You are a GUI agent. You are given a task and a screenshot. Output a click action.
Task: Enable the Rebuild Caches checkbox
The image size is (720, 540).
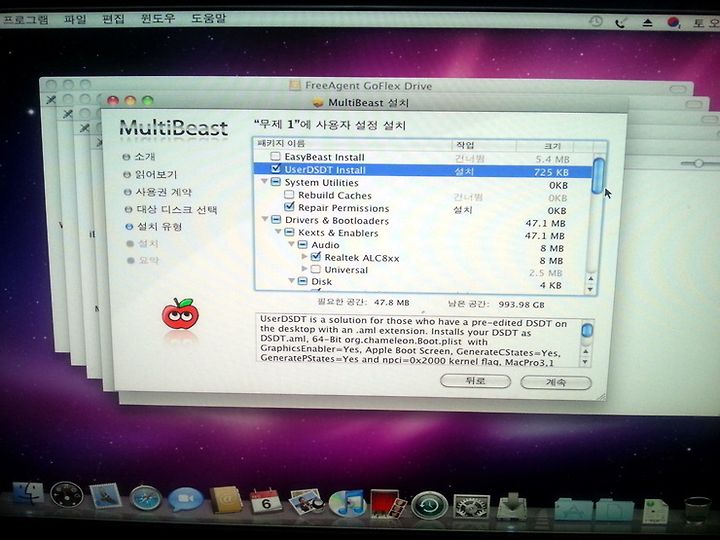pyautogui.click(x=289, y=195)
